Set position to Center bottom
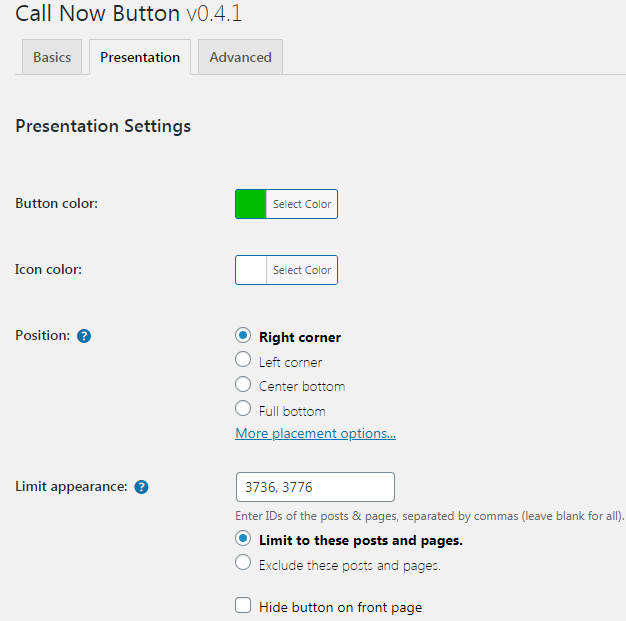Screen dimensions: 626x621 (x=243, y=385)
